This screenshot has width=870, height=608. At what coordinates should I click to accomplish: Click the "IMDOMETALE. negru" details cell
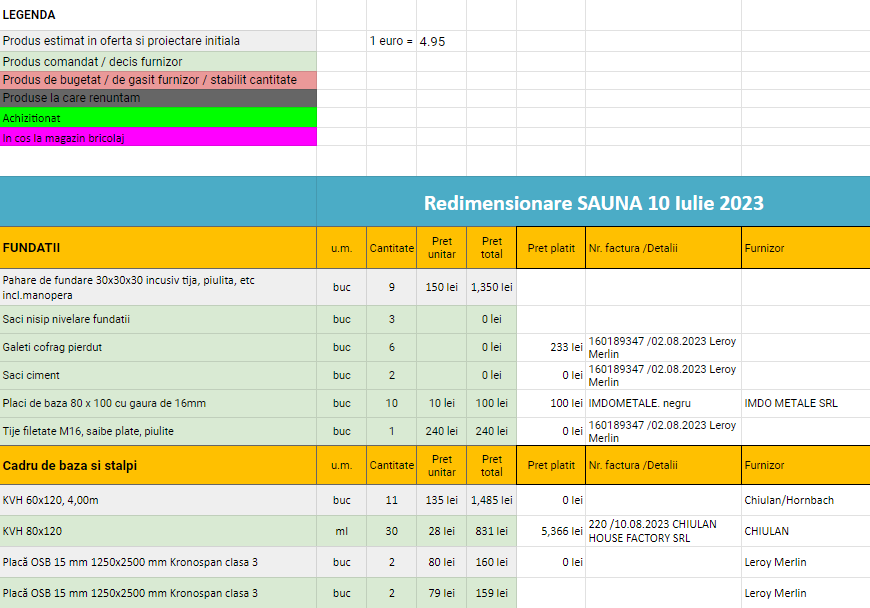663,403
